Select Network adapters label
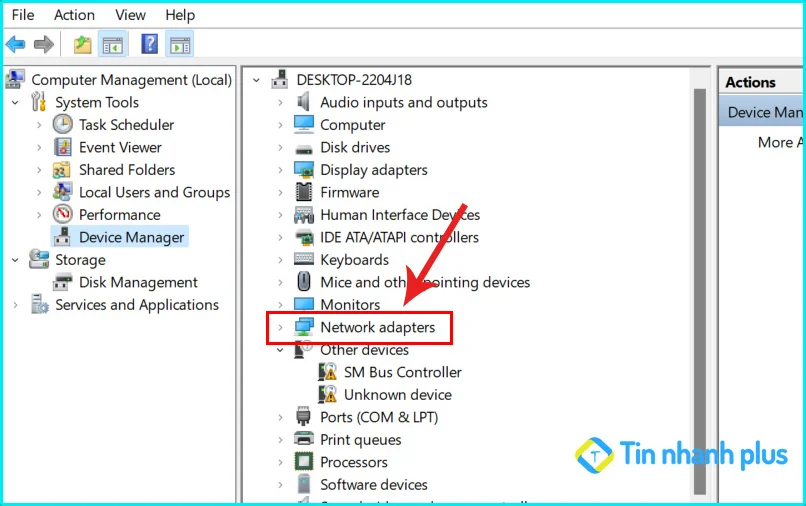 [378, 327]
